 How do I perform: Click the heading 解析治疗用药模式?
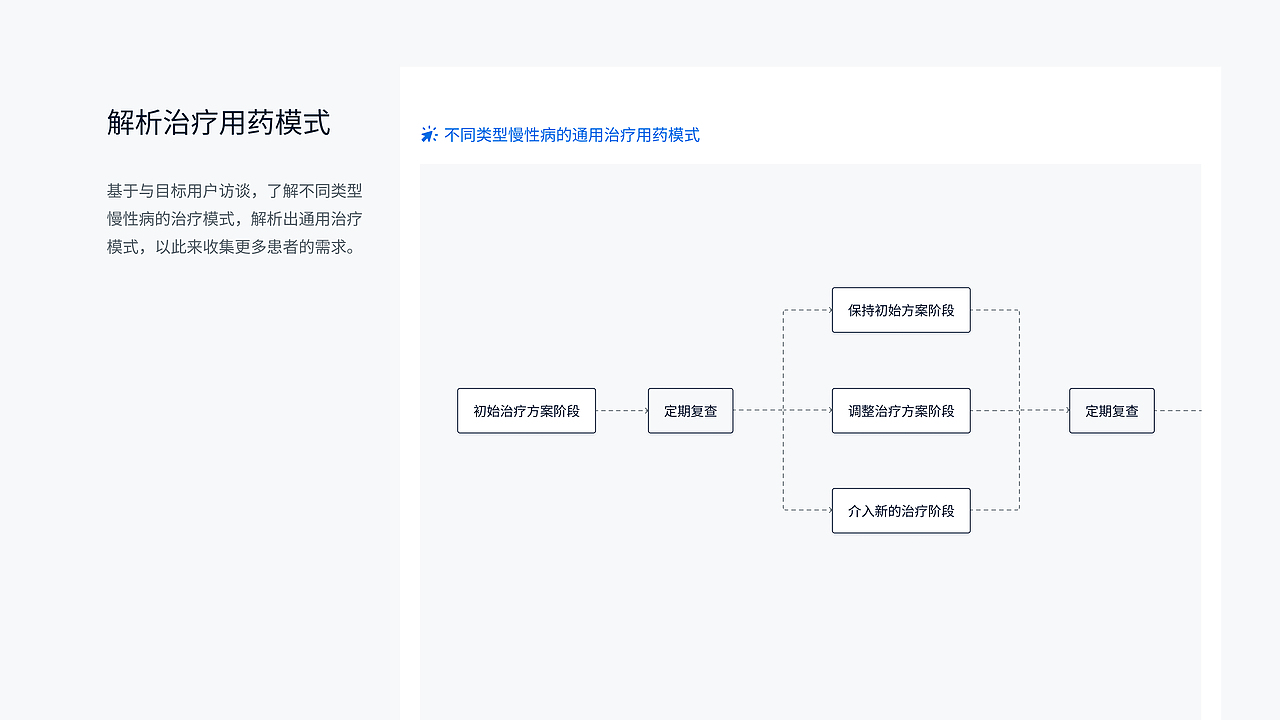point(218,123)
